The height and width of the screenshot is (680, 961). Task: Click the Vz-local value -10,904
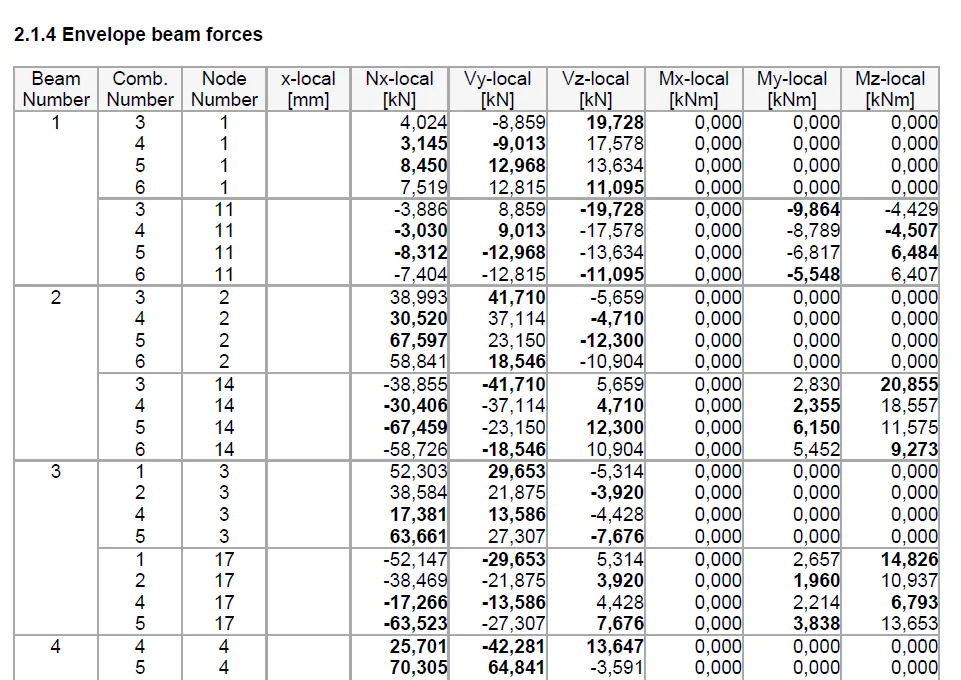pyautogui.click(x=612, y=361)
